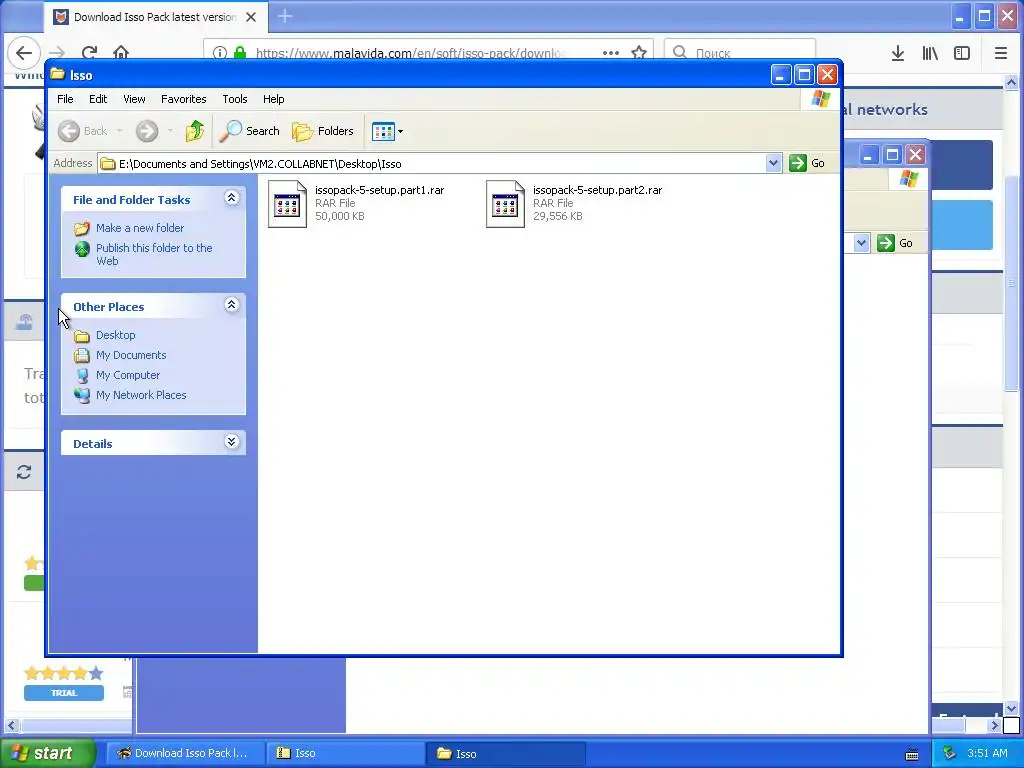This screenshot has height=768, width=1024.
Task: Click the My Documents folder icon
Action: click(x=82, y=355)
